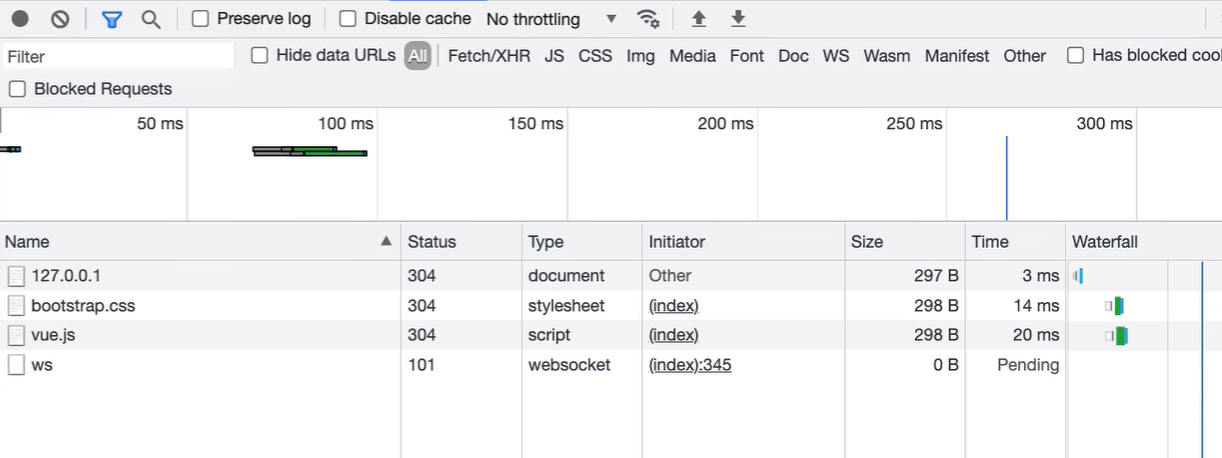Filter requests by JS

(x=554, y=56)
